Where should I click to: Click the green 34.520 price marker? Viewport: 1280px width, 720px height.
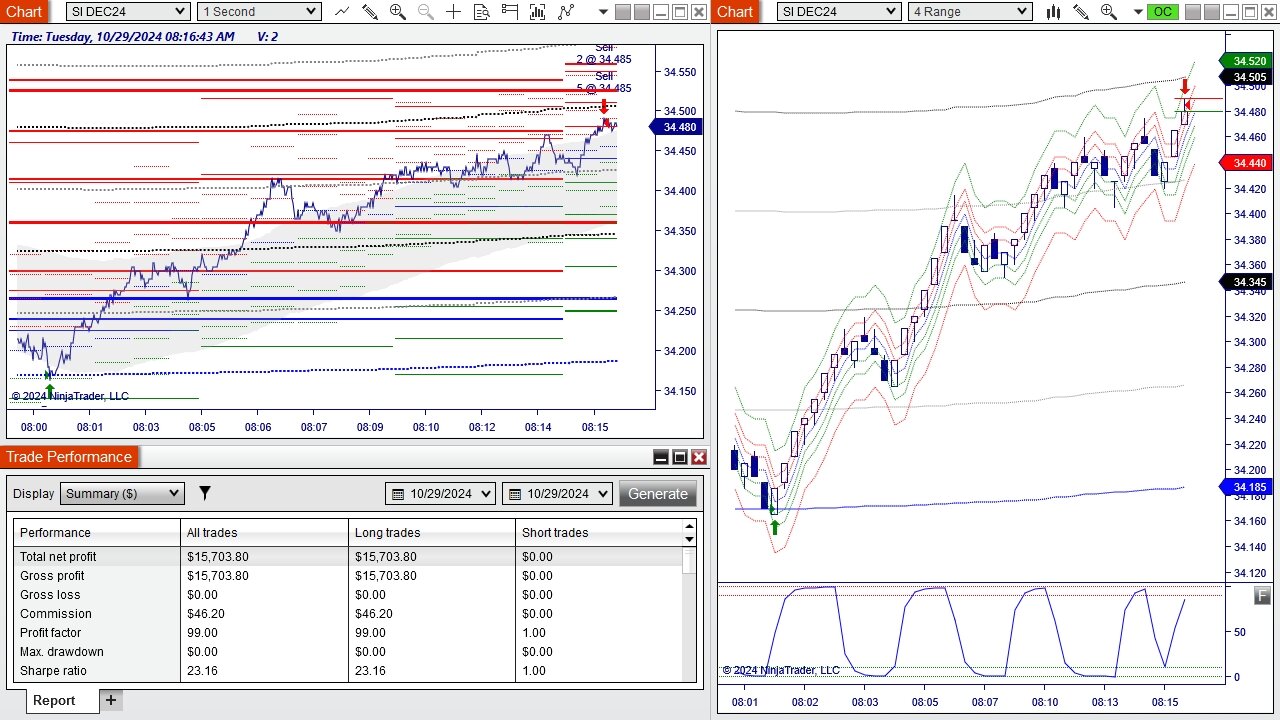[1248, 61]
